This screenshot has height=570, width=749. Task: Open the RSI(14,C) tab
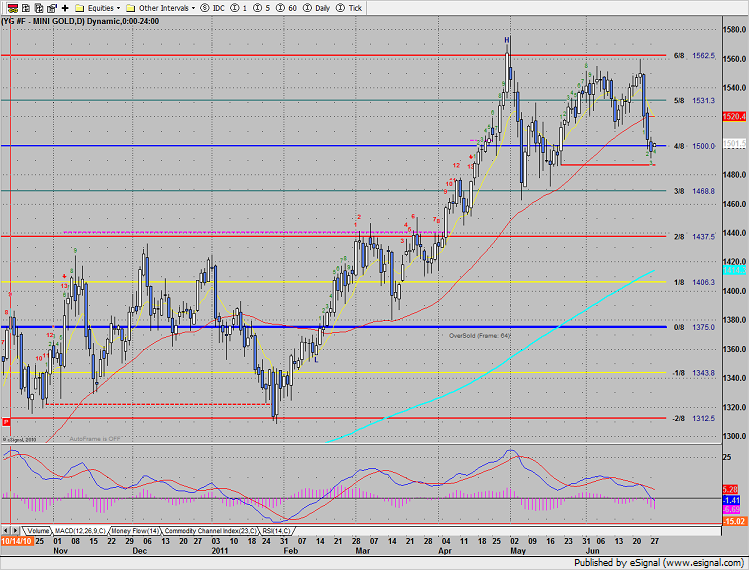tap(276, 531)
